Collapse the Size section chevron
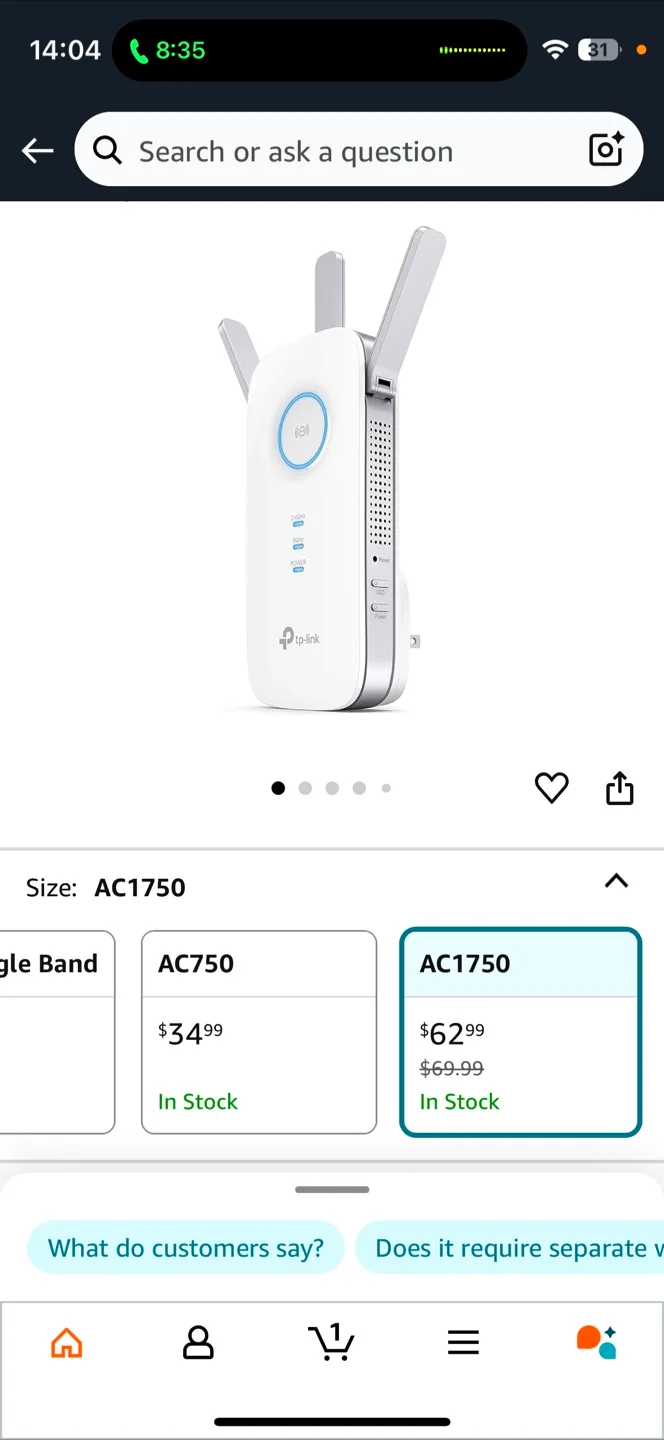 click(616, 882)
